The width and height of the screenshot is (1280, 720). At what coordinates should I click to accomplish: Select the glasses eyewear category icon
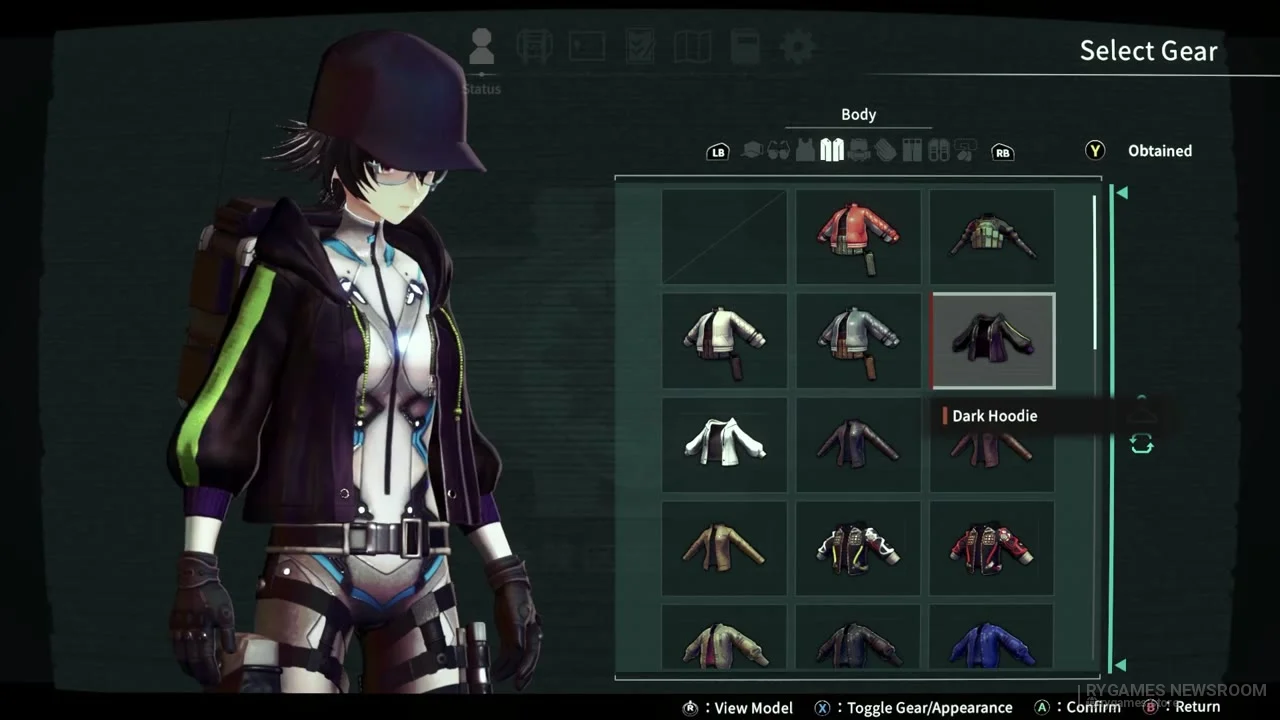(x=779, y=151)
